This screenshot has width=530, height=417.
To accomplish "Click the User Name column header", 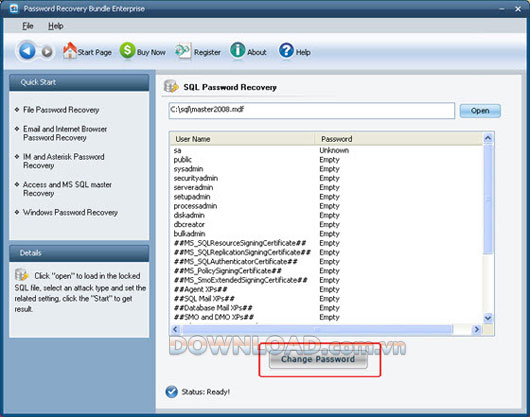I will click(242, 139).
